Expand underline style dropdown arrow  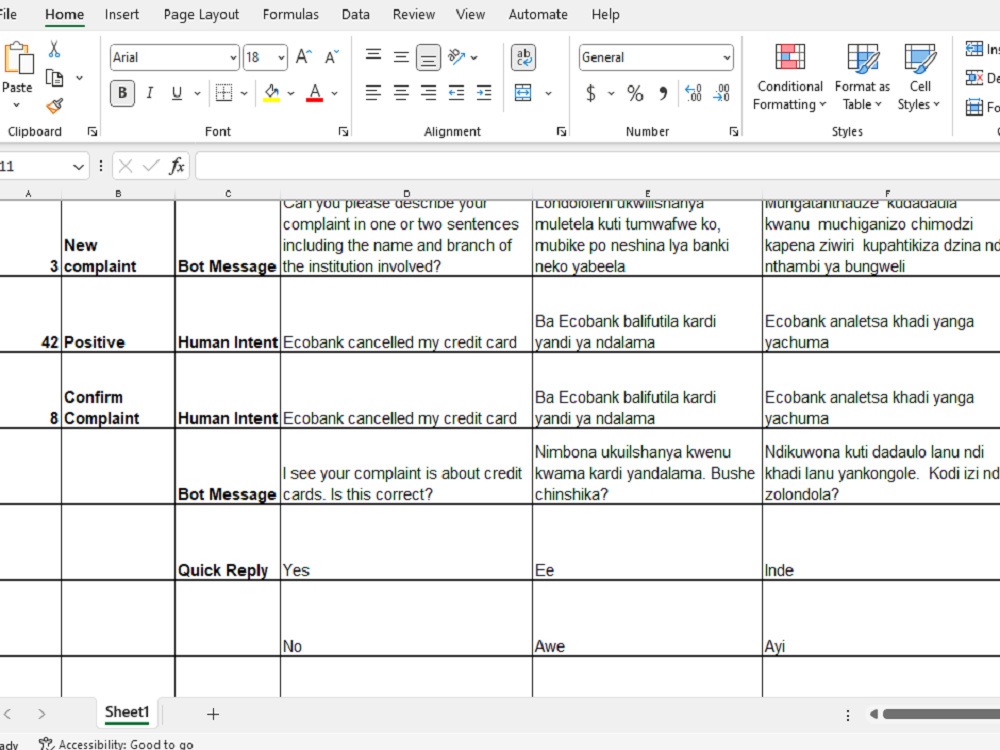tap(198, 94)
